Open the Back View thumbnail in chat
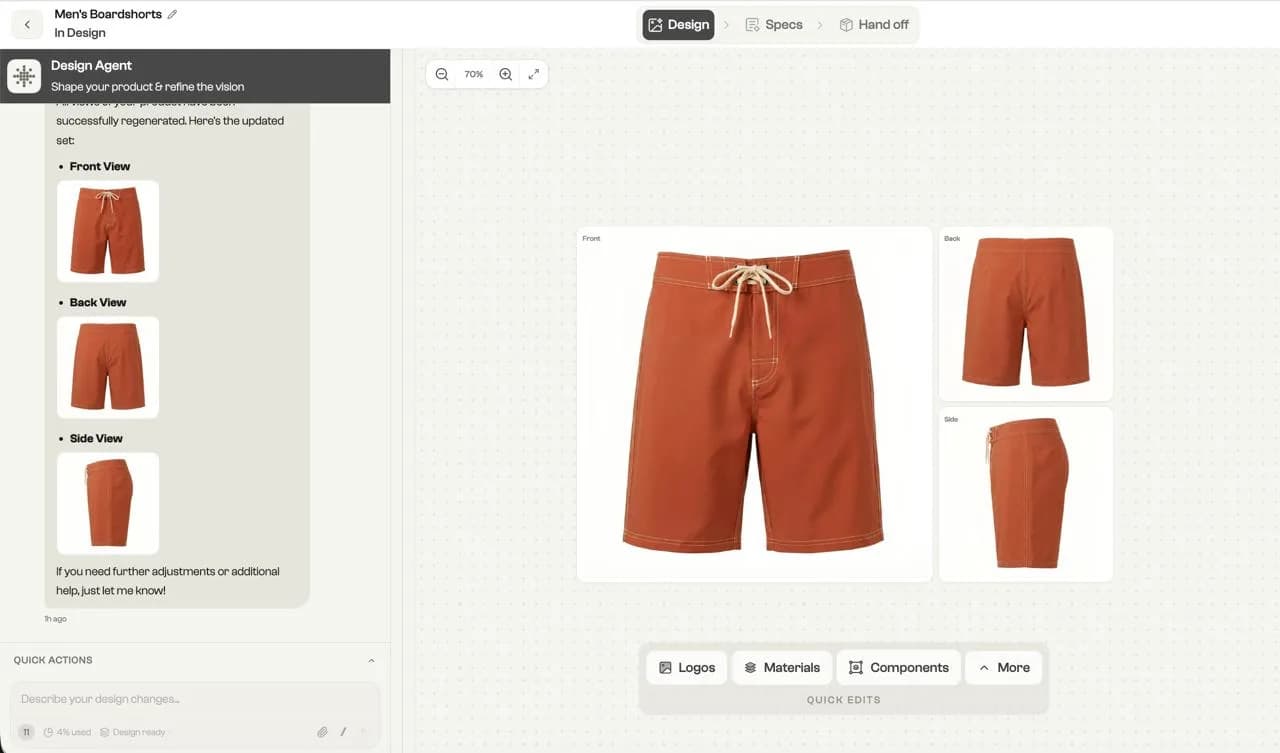This screenshot has width=1280, height=753. [108, 367]
